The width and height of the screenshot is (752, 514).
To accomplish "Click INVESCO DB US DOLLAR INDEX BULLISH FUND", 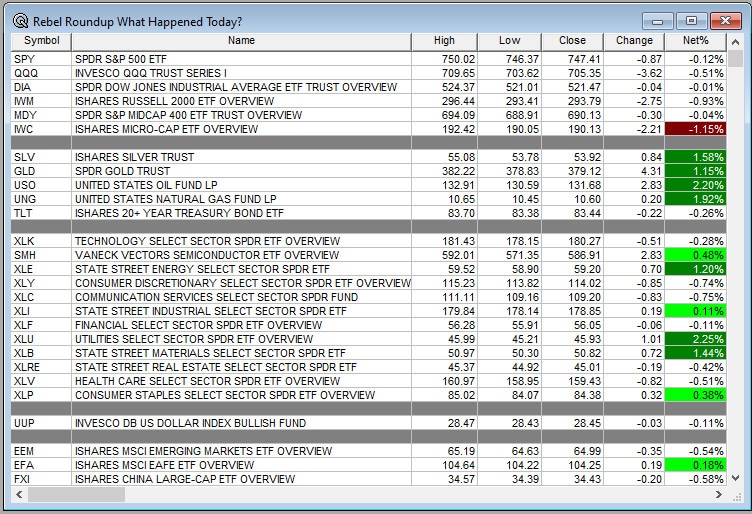I will [241, 423].
